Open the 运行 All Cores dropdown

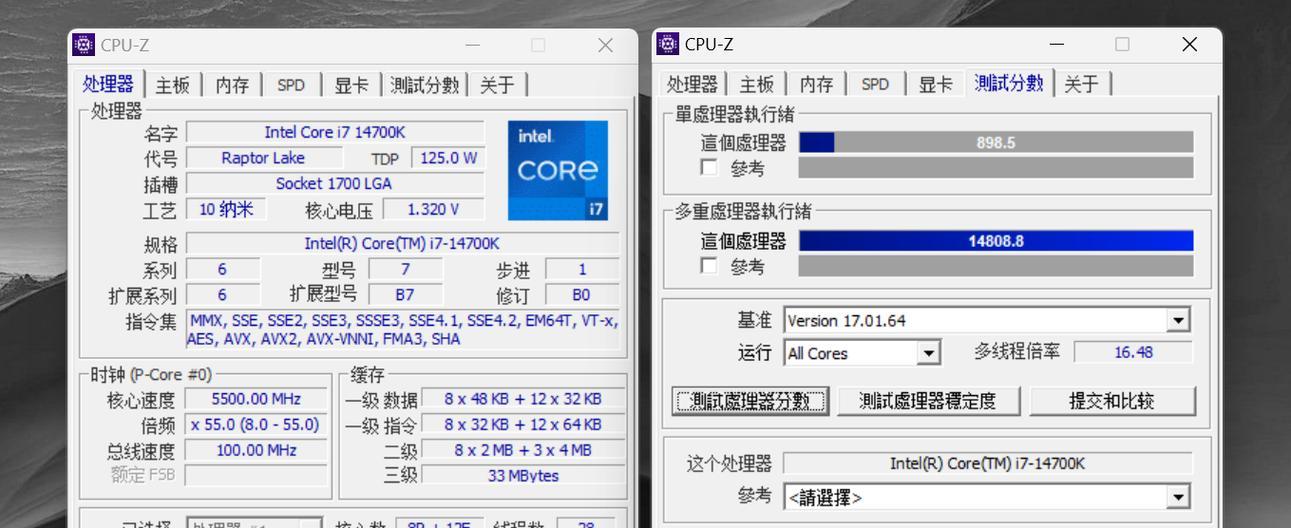click(862, 353)
